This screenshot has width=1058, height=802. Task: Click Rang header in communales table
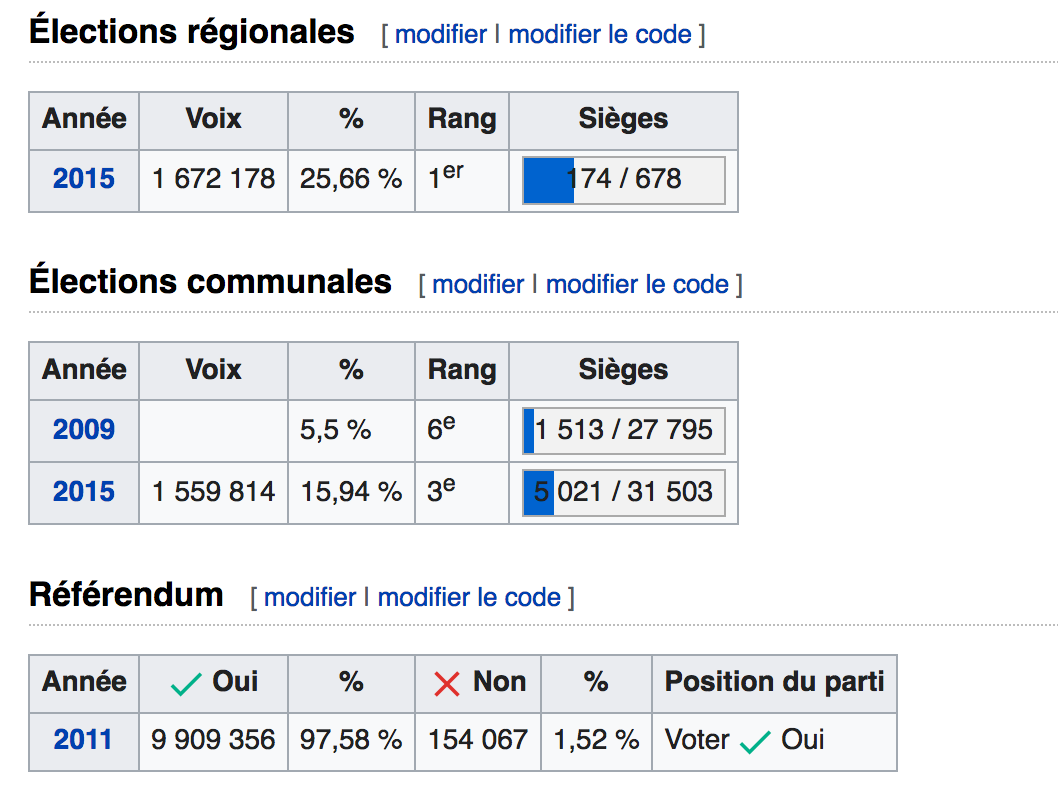click(x=462, y=370)
